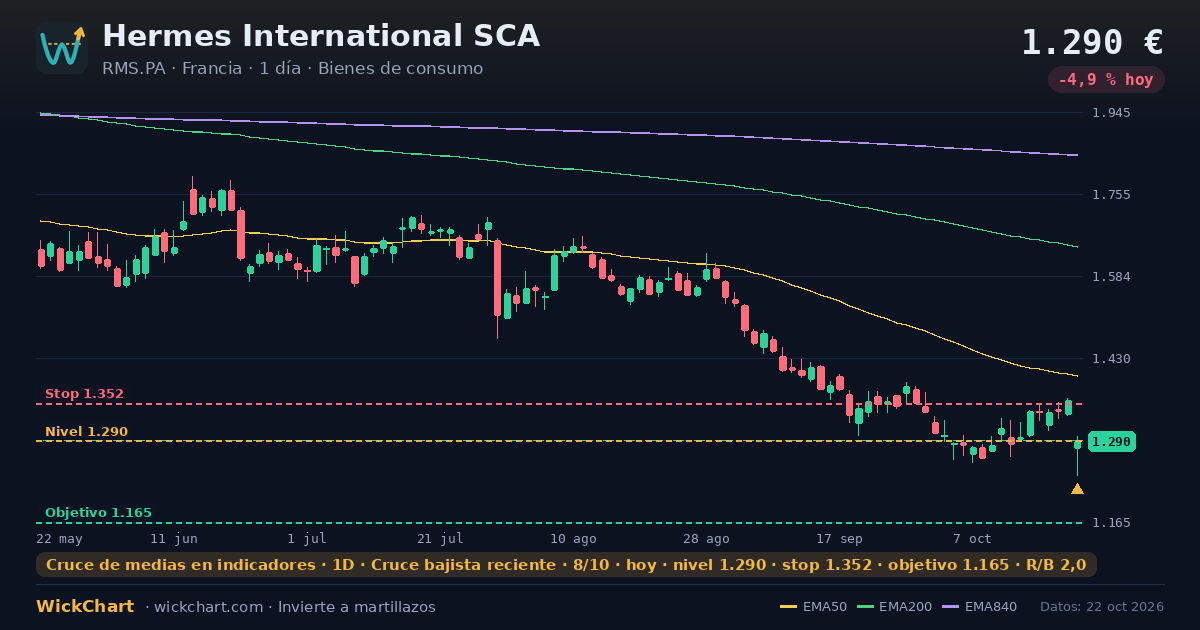Click the 28 ago date label

tap(706, 538)
